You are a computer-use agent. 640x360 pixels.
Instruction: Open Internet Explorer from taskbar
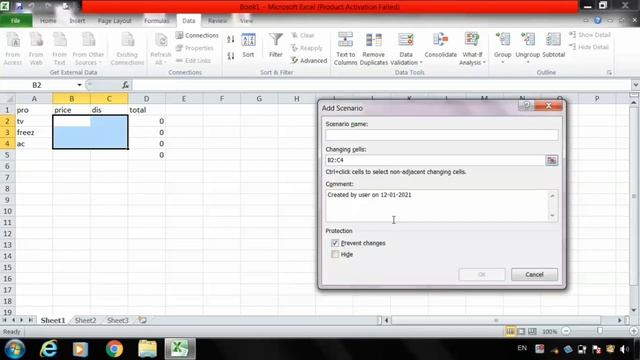coord(48,349)
